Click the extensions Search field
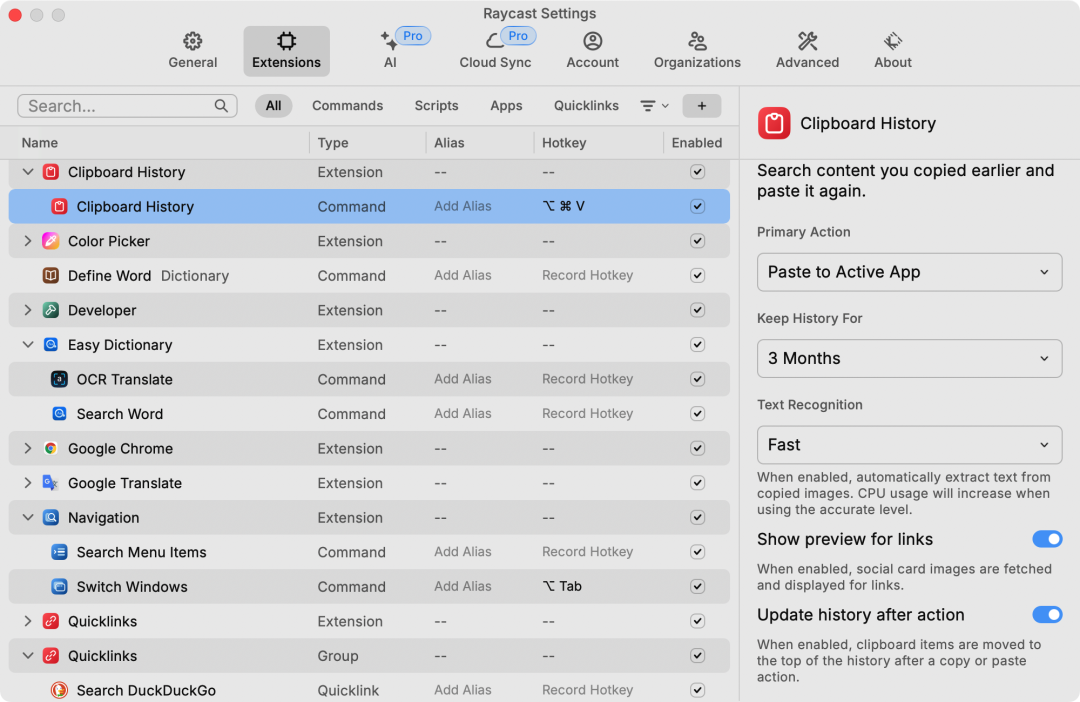 pos(127,105)
